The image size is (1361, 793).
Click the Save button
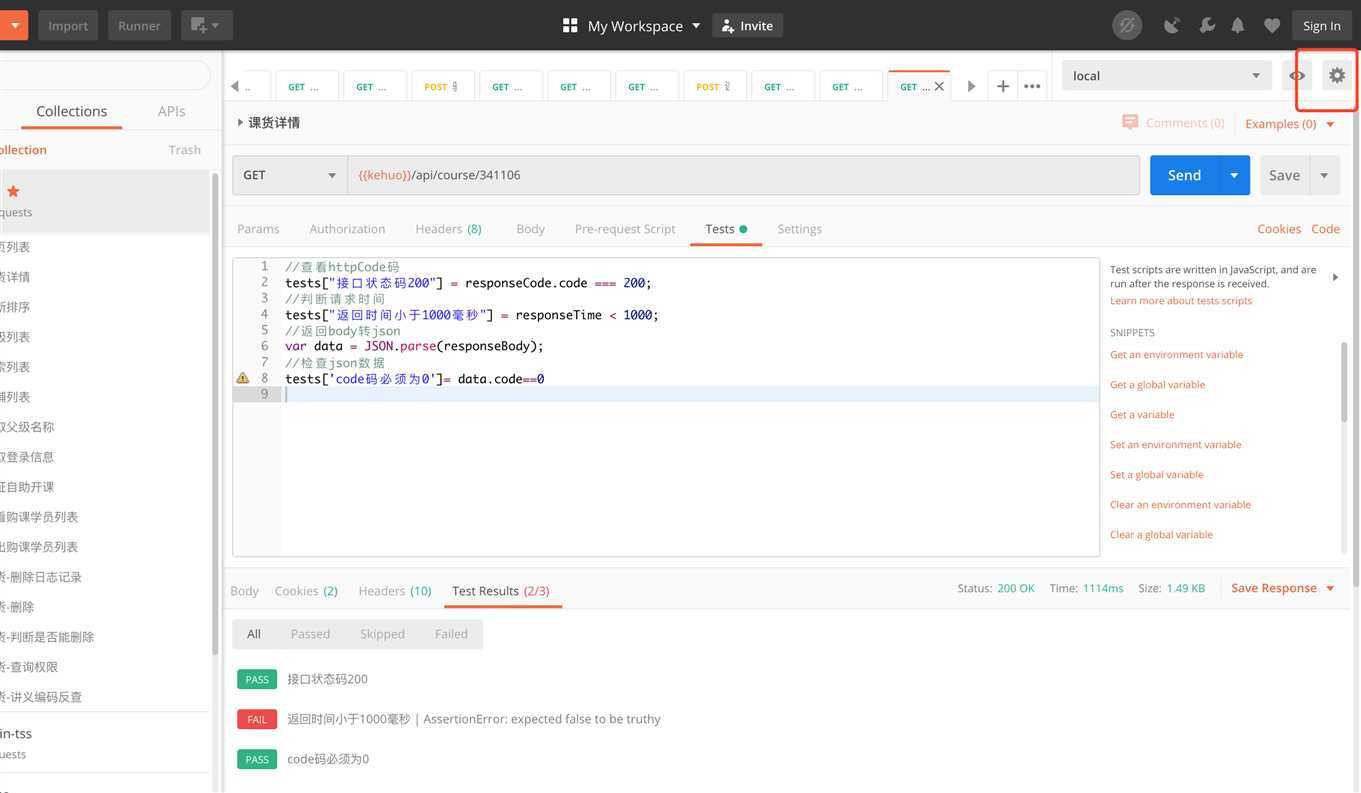[x=1284, y=175]
